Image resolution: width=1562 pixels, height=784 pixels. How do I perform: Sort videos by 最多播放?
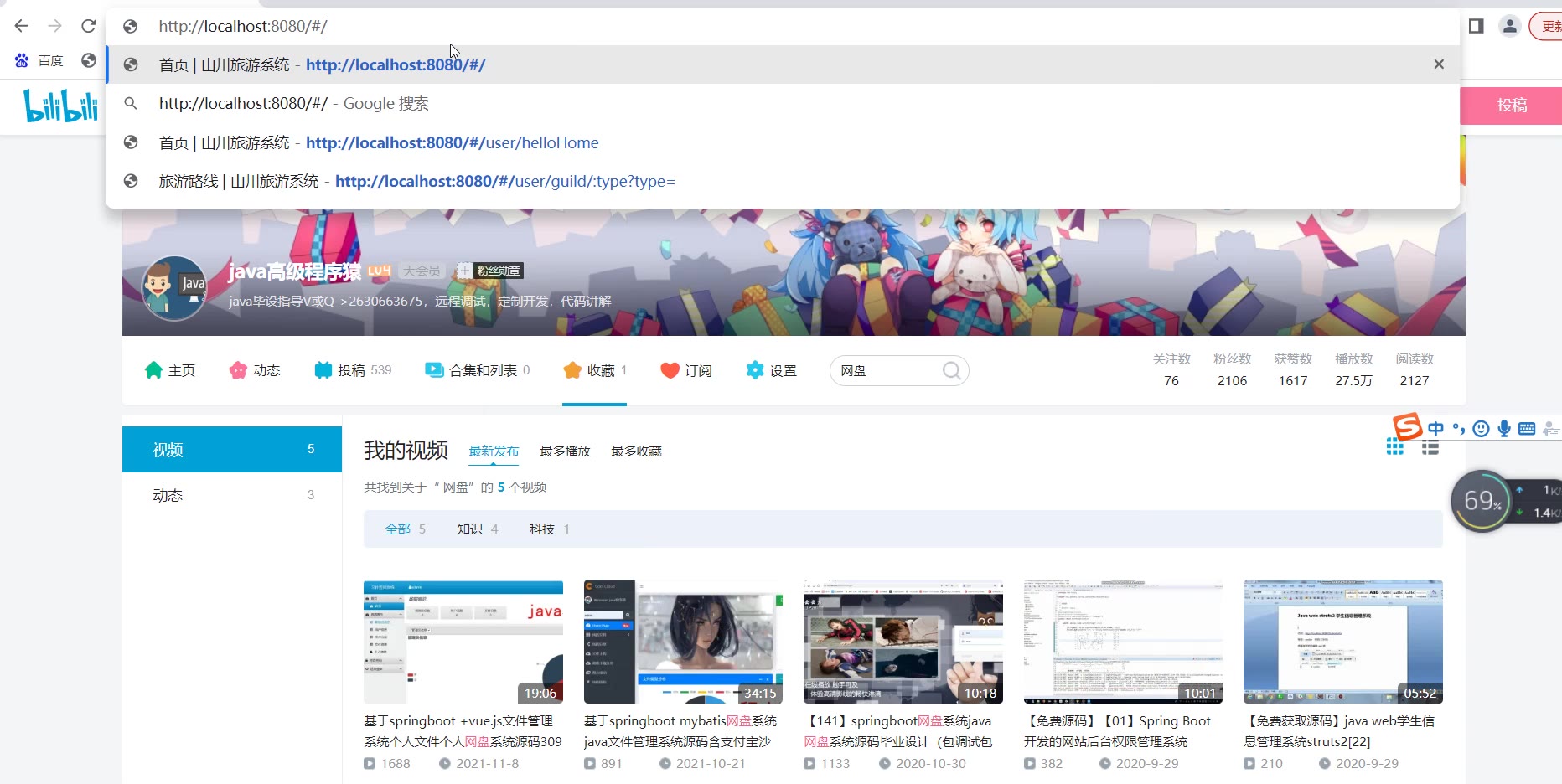[565, 451]
